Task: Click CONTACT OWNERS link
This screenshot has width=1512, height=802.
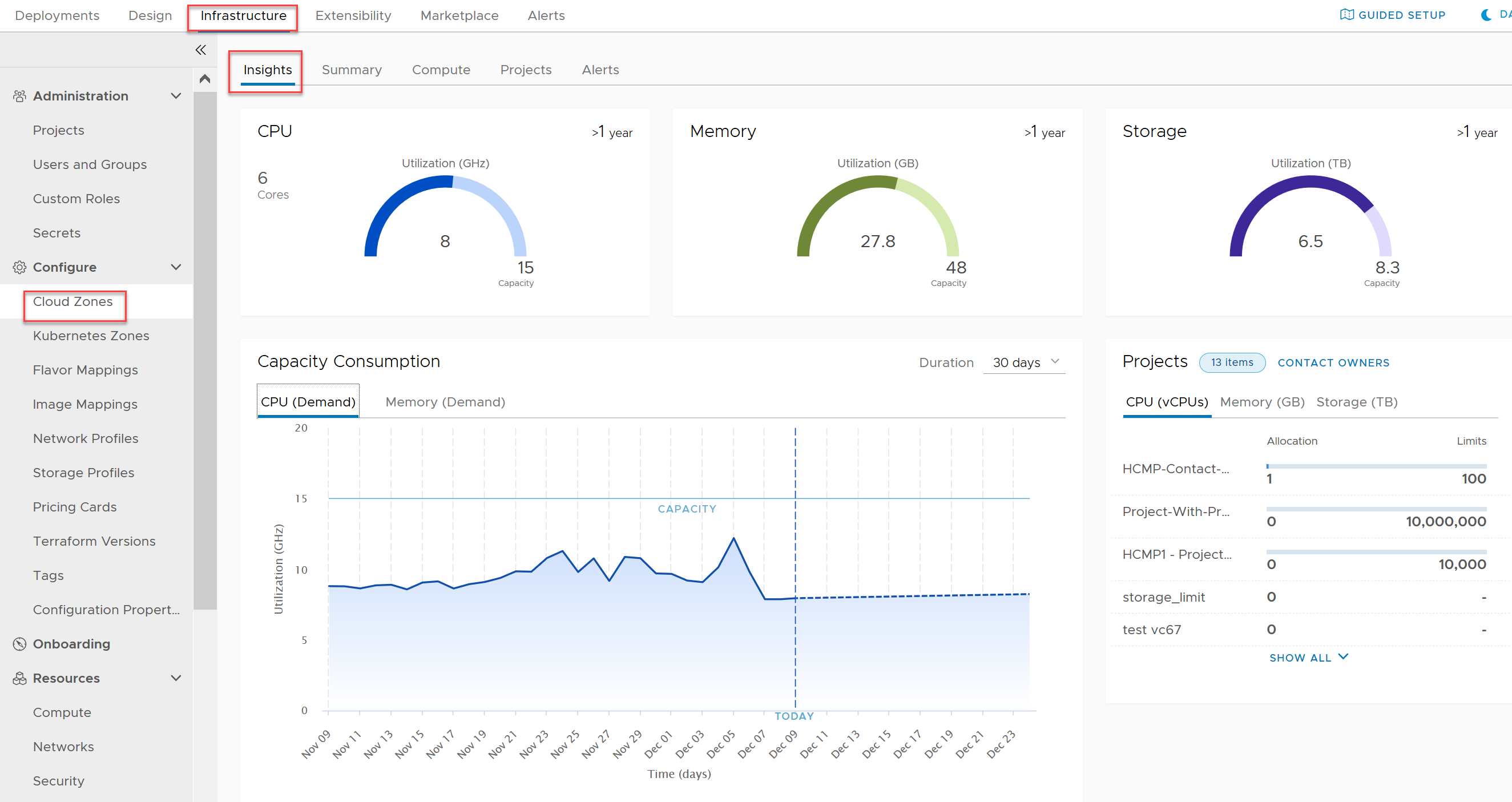Action: [x=1335, y=362]
